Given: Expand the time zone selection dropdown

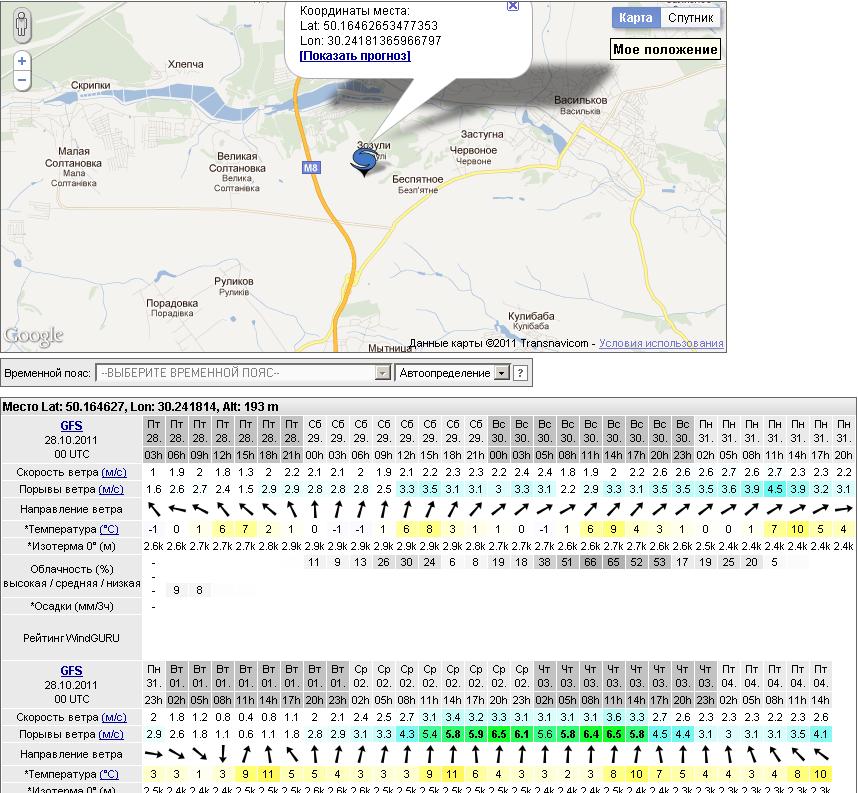Looking at the screenshot, I should [382, 373].
